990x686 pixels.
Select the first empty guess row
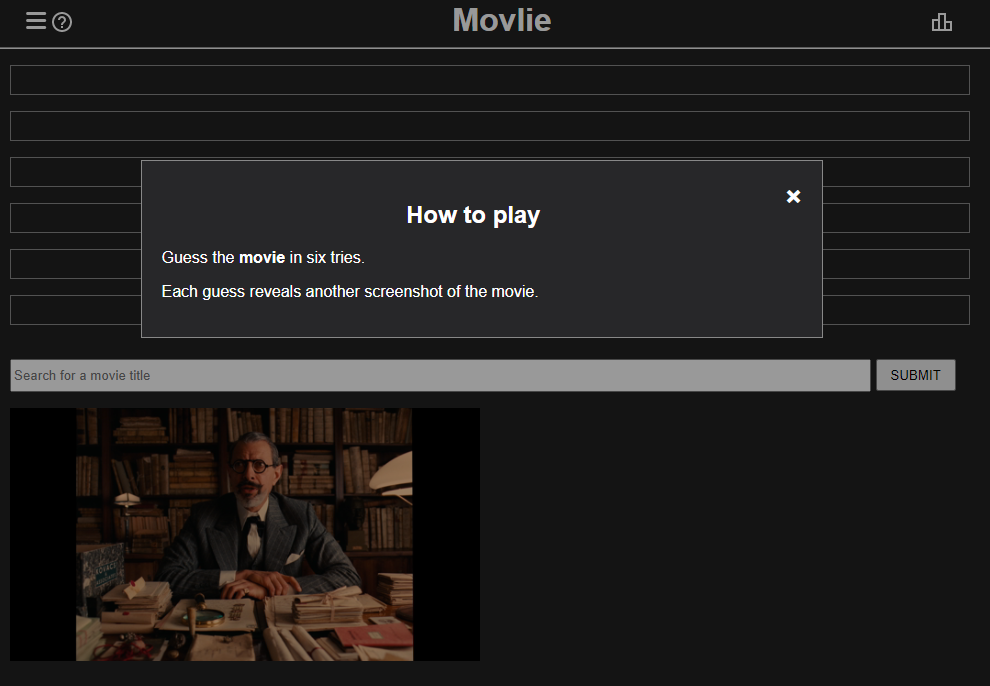490,80
